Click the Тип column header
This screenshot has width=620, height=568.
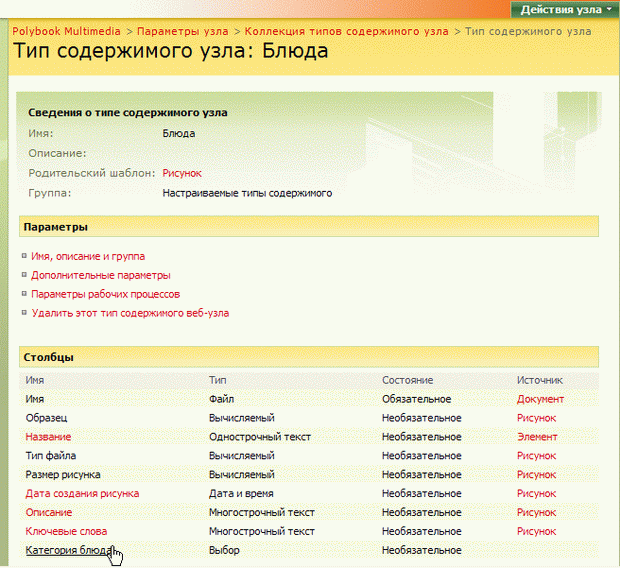pos(217,380)
